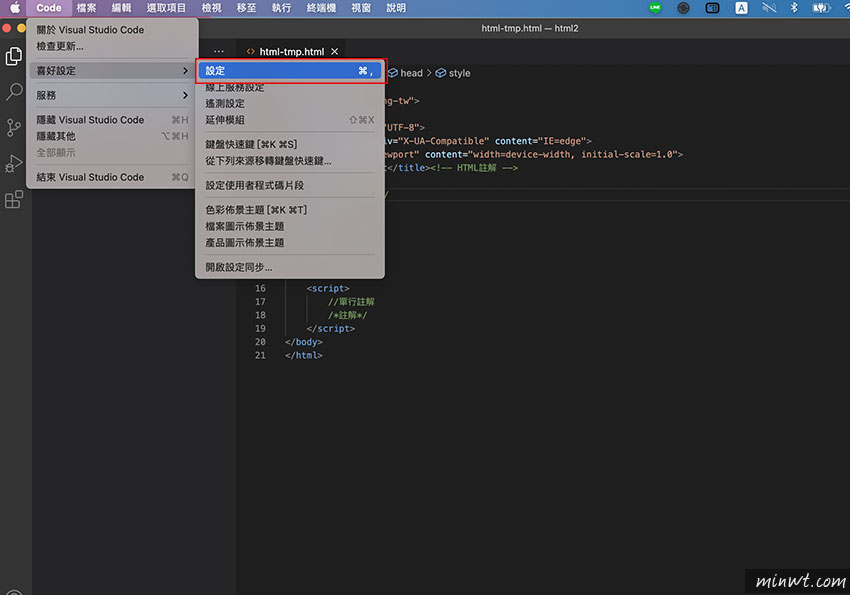Click the battery icon in the menu bar

tap(821, 8)
